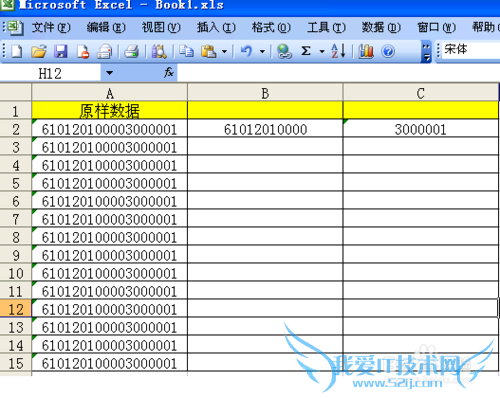Click the Excel document icon in menu bar

click(15, 27)
